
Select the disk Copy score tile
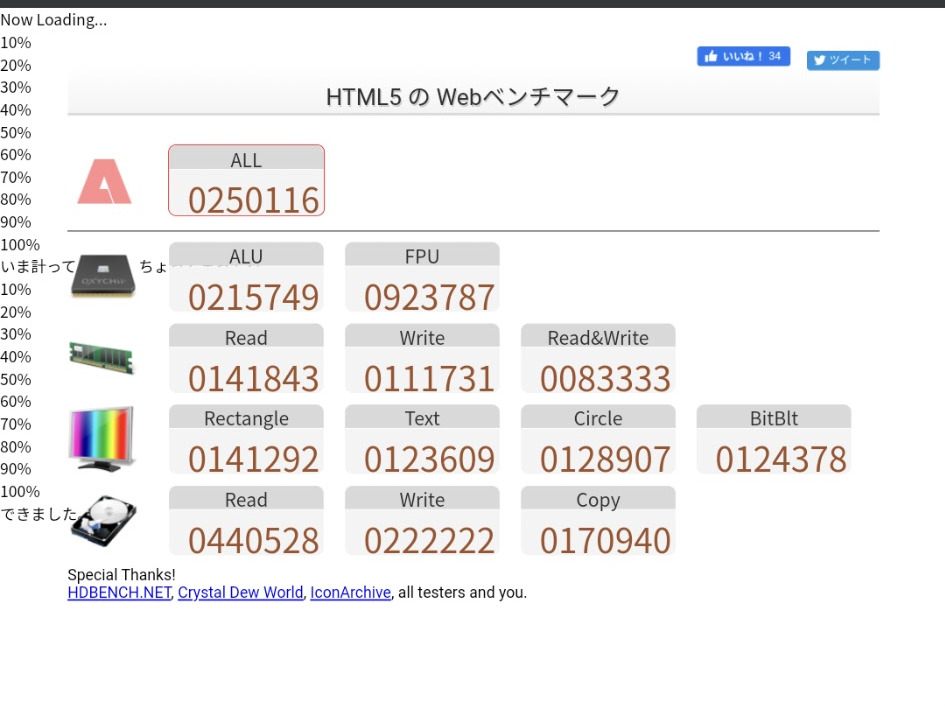coord(598,521)
